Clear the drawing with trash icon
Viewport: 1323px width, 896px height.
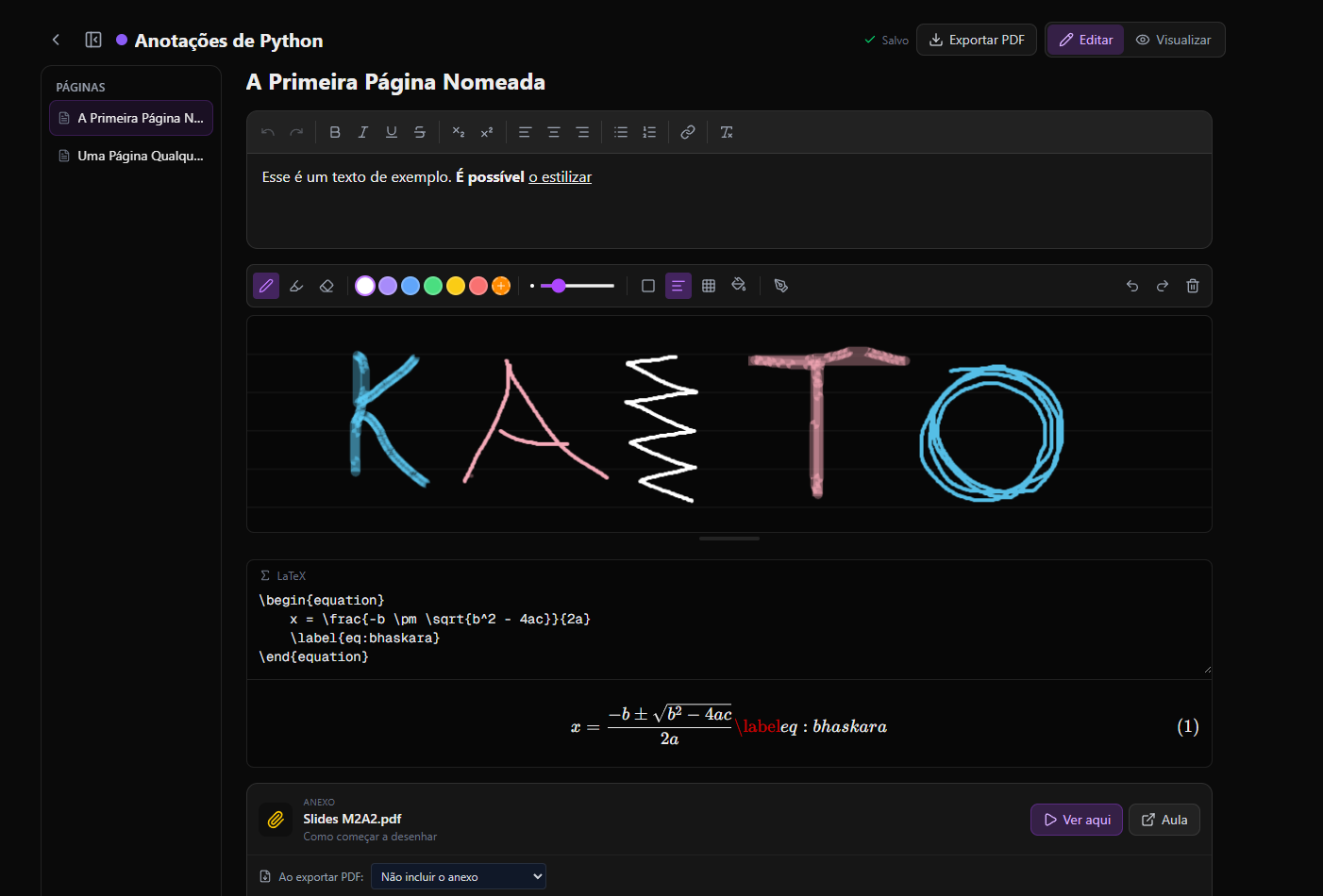click(x=1193, y=286)
